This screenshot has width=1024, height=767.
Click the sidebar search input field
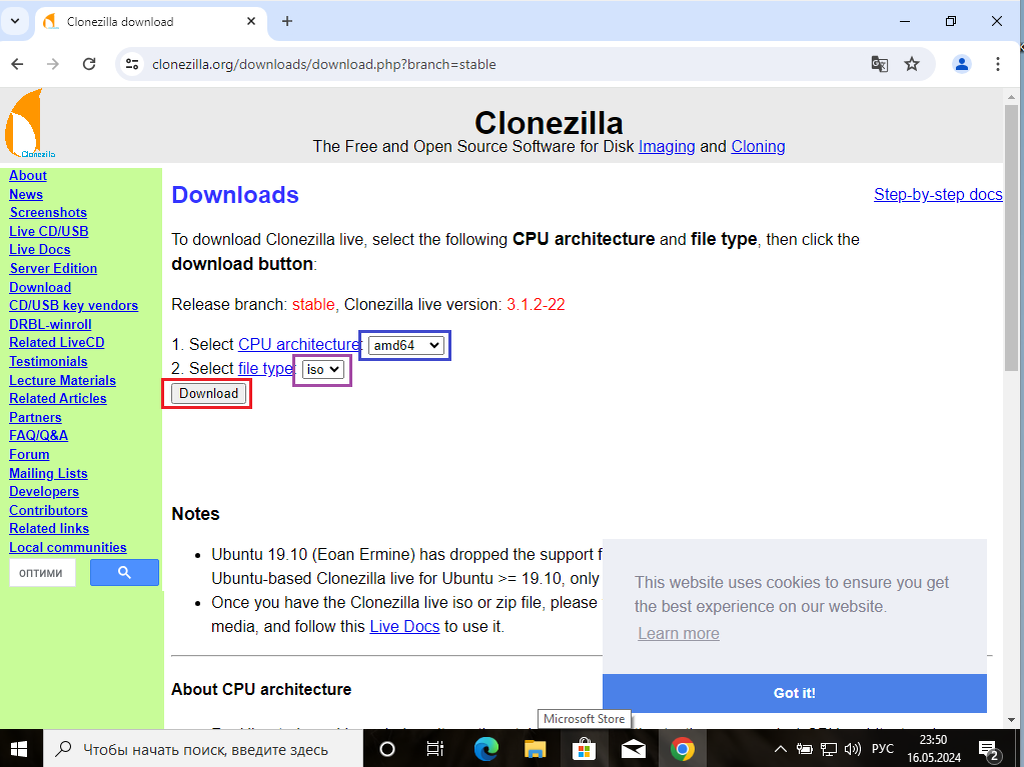[42, 573]
